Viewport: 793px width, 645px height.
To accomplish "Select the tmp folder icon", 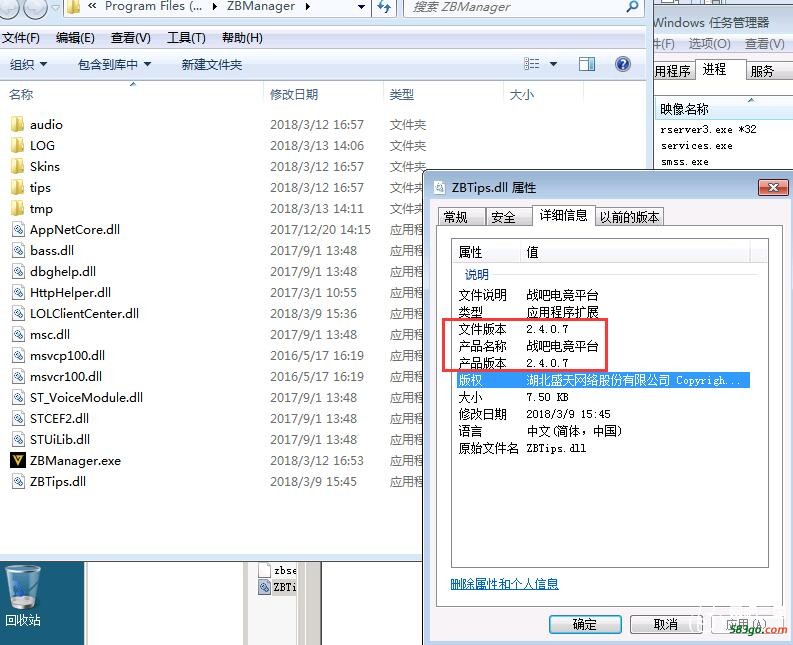I will [x=17, y=208].
